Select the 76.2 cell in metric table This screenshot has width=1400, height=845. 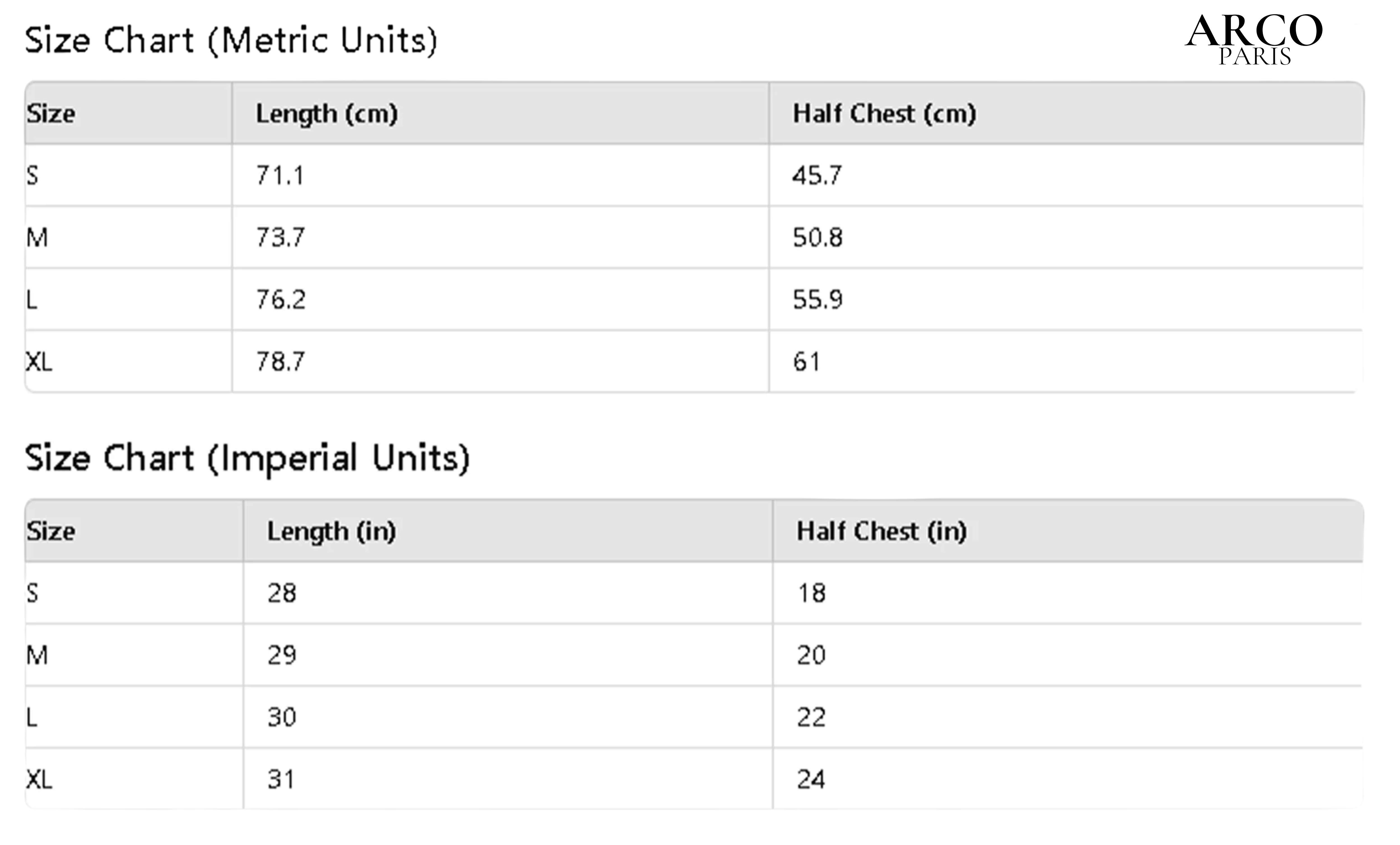coord(281,299)
